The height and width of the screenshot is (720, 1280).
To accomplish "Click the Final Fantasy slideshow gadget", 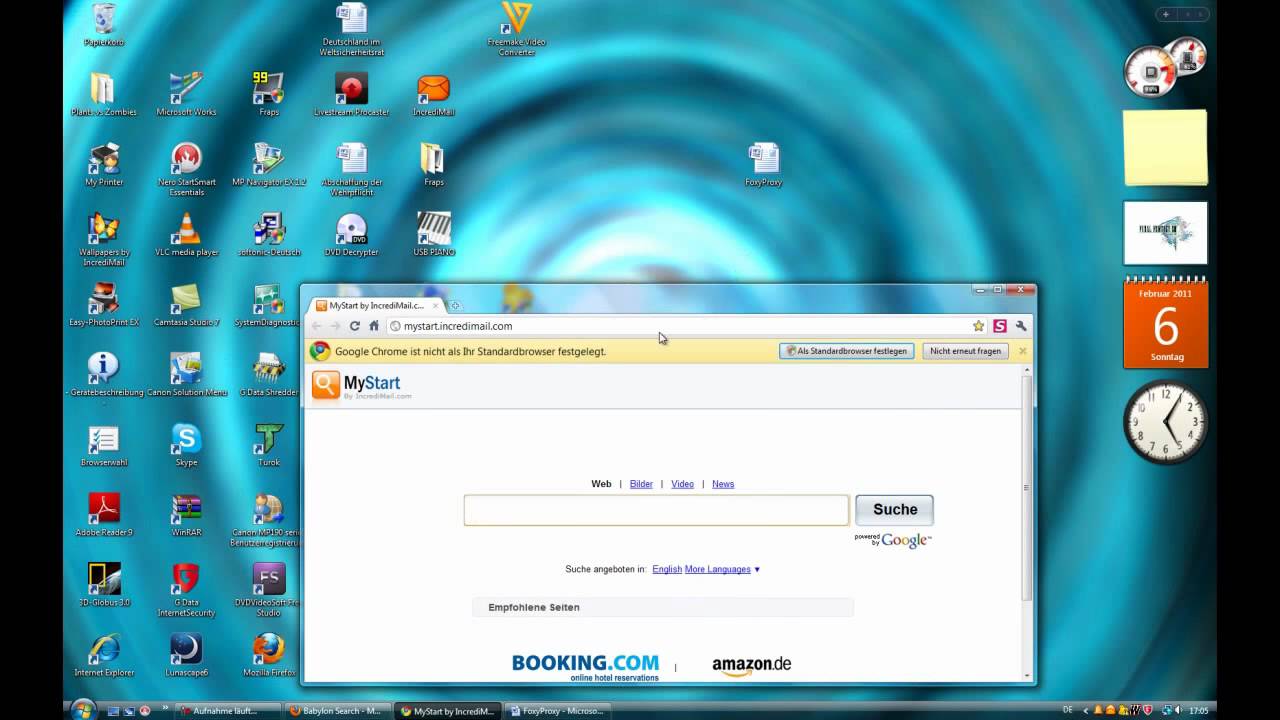I will click(x=1165, y=233).
